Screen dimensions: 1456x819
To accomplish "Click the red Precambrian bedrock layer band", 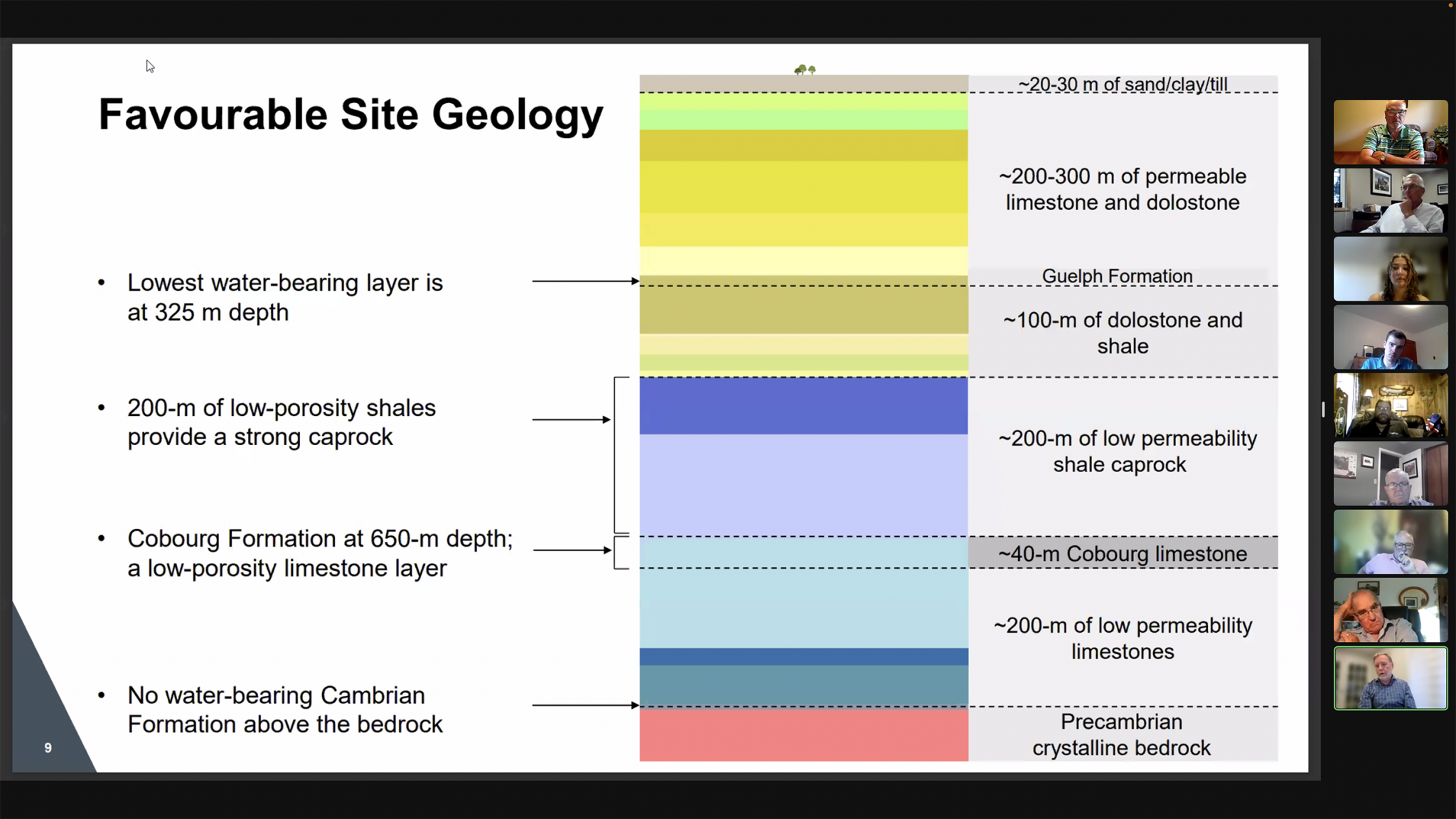I will (802, 736).
